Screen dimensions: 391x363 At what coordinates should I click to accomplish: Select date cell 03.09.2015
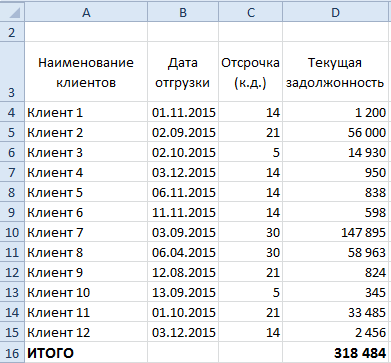[x=183, y=232]
